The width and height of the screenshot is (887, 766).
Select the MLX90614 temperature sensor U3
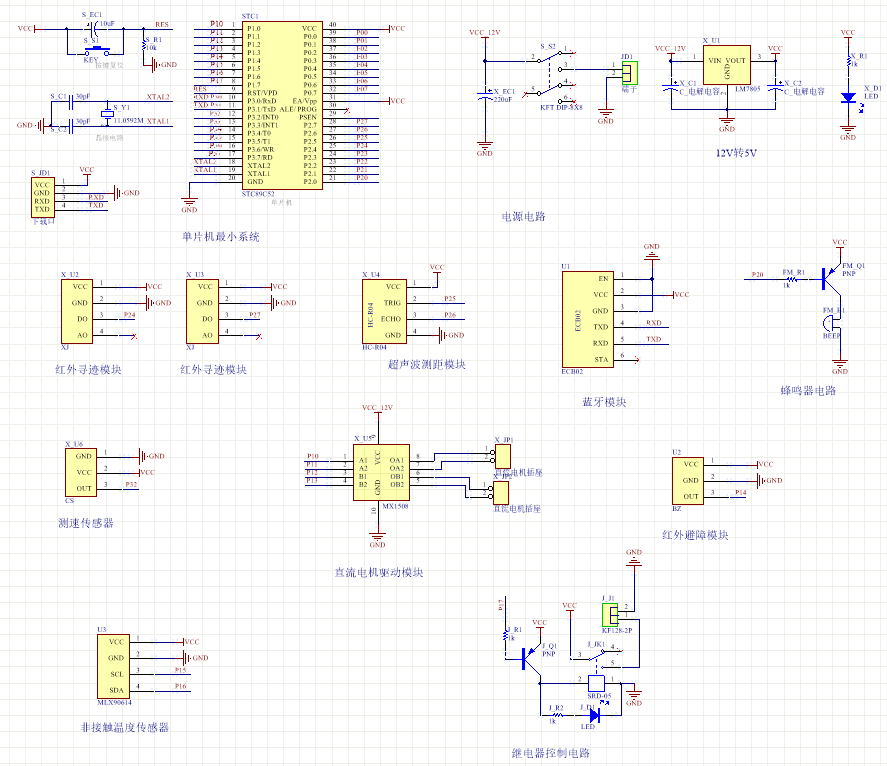(114, 666)
